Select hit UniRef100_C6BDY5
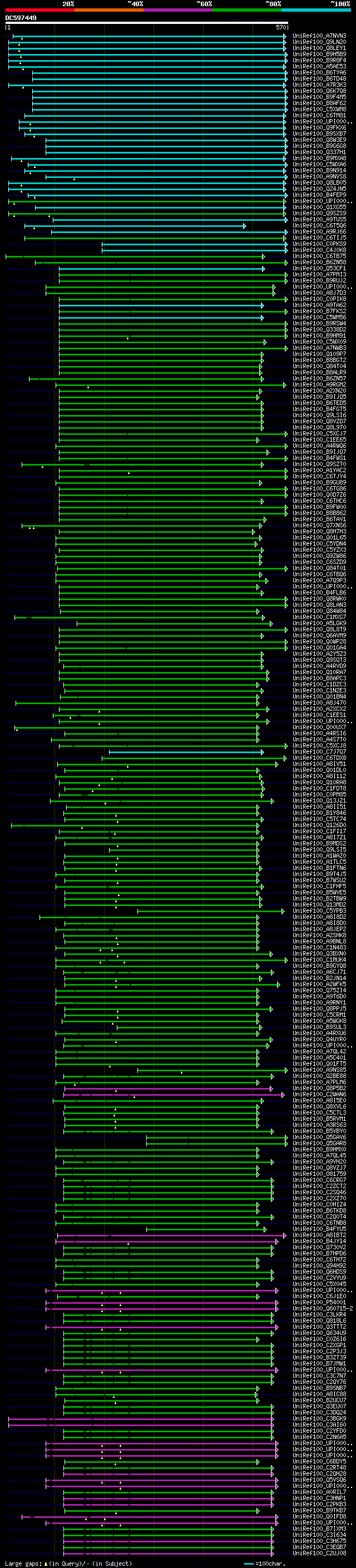Image resolution: width=356 pixels, height=1568 pixels. (x=319, y=1461)
